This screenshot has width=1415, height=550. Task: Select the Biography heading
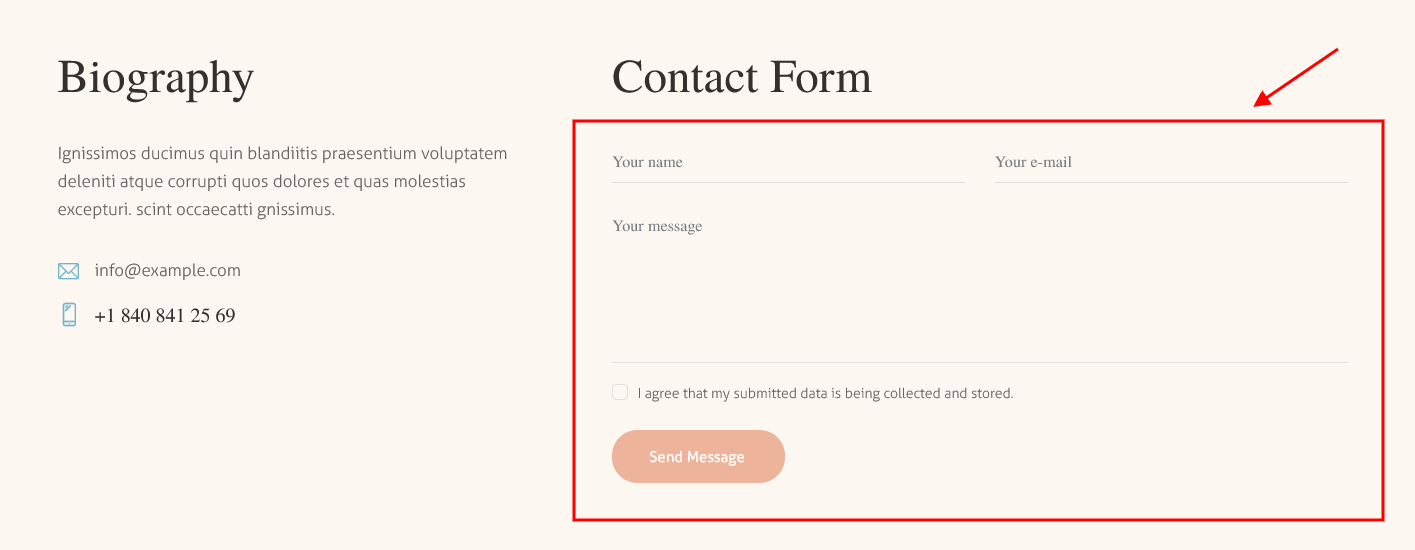(x=156, y=77)
